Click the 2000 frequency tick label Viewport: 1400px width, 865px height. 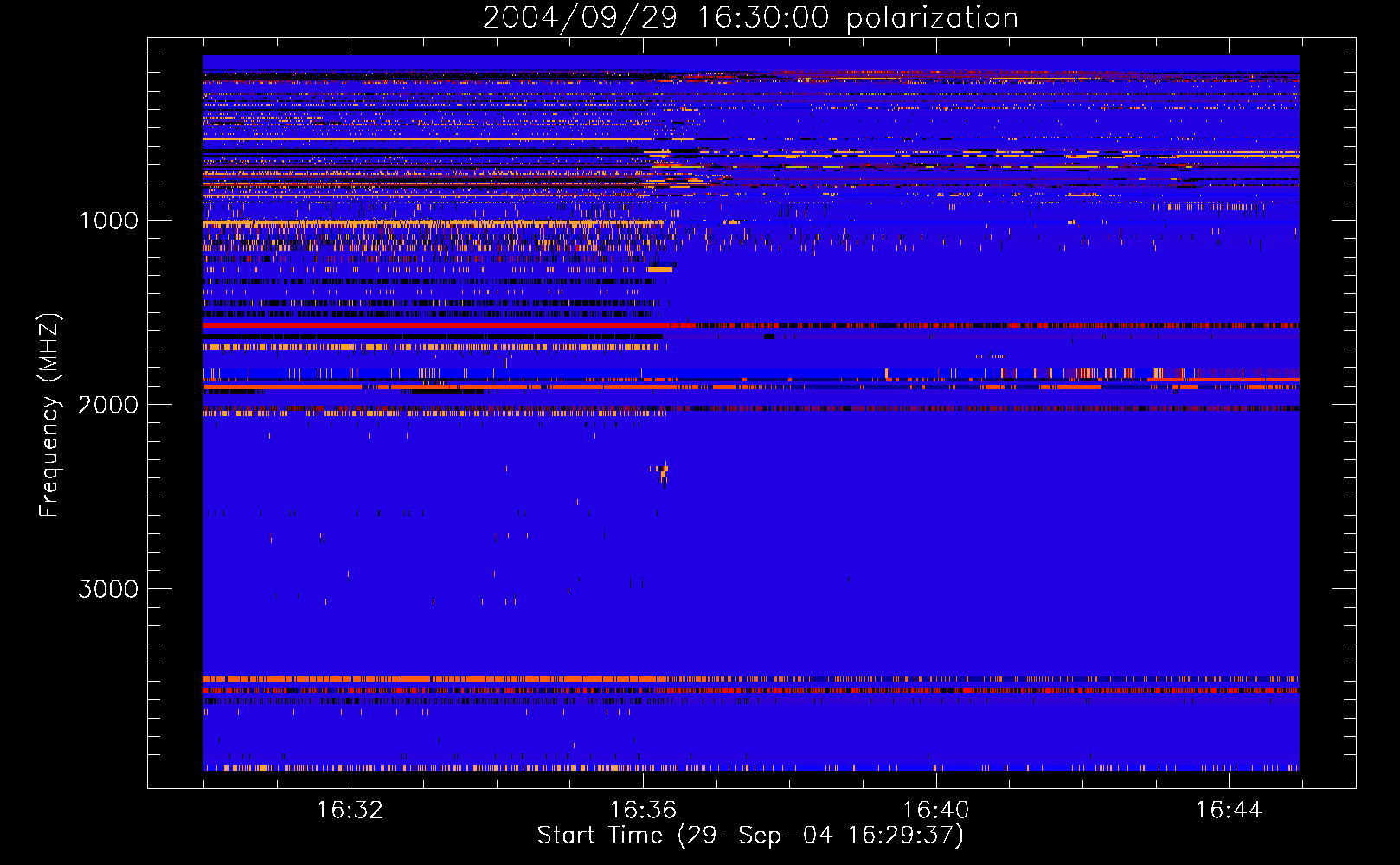[108, 405]
